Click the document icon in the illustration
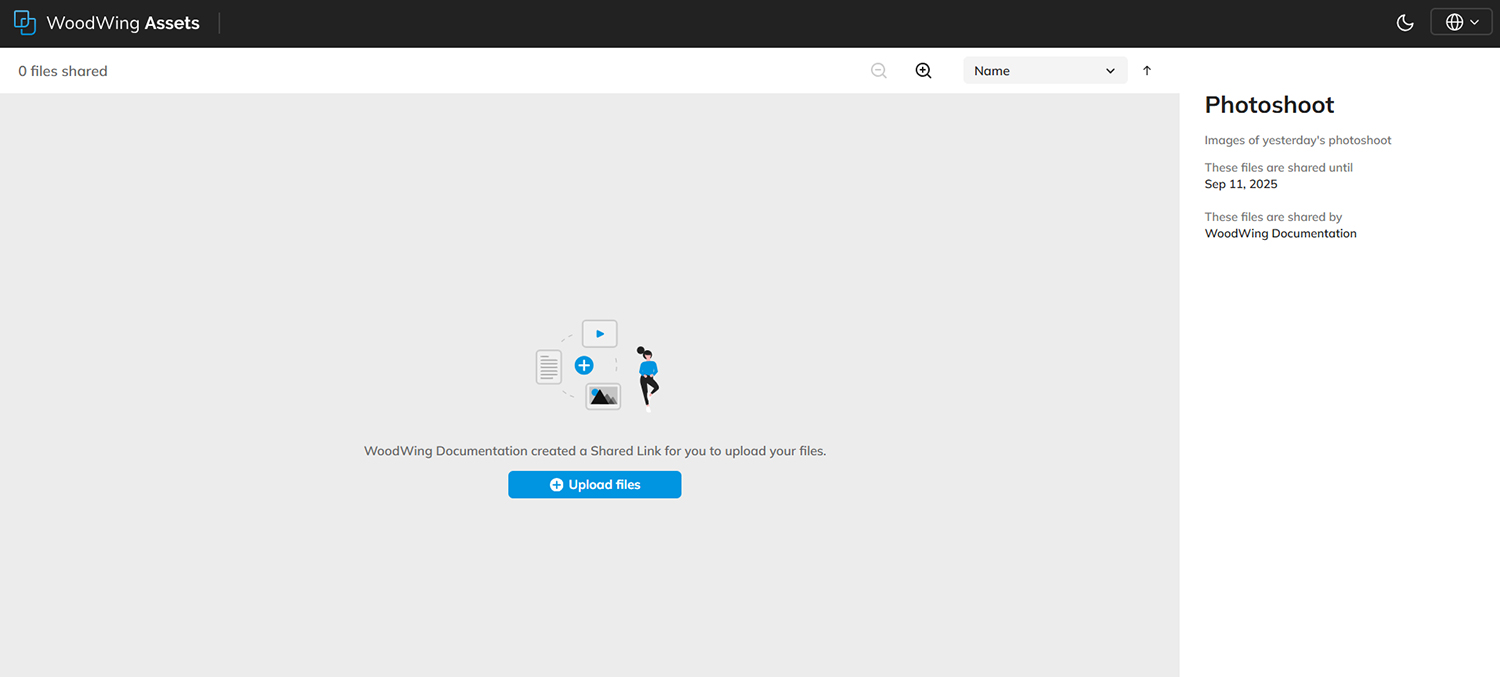The height and width of the screenshot is (677, 1500). 548,367
